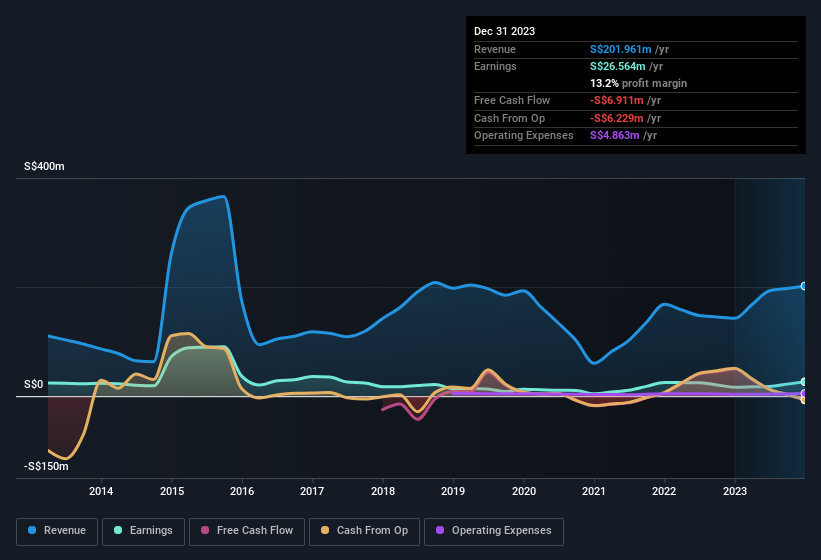Toggle the Revenue legend button
This screenshot has height=560, width=821.
57,531
